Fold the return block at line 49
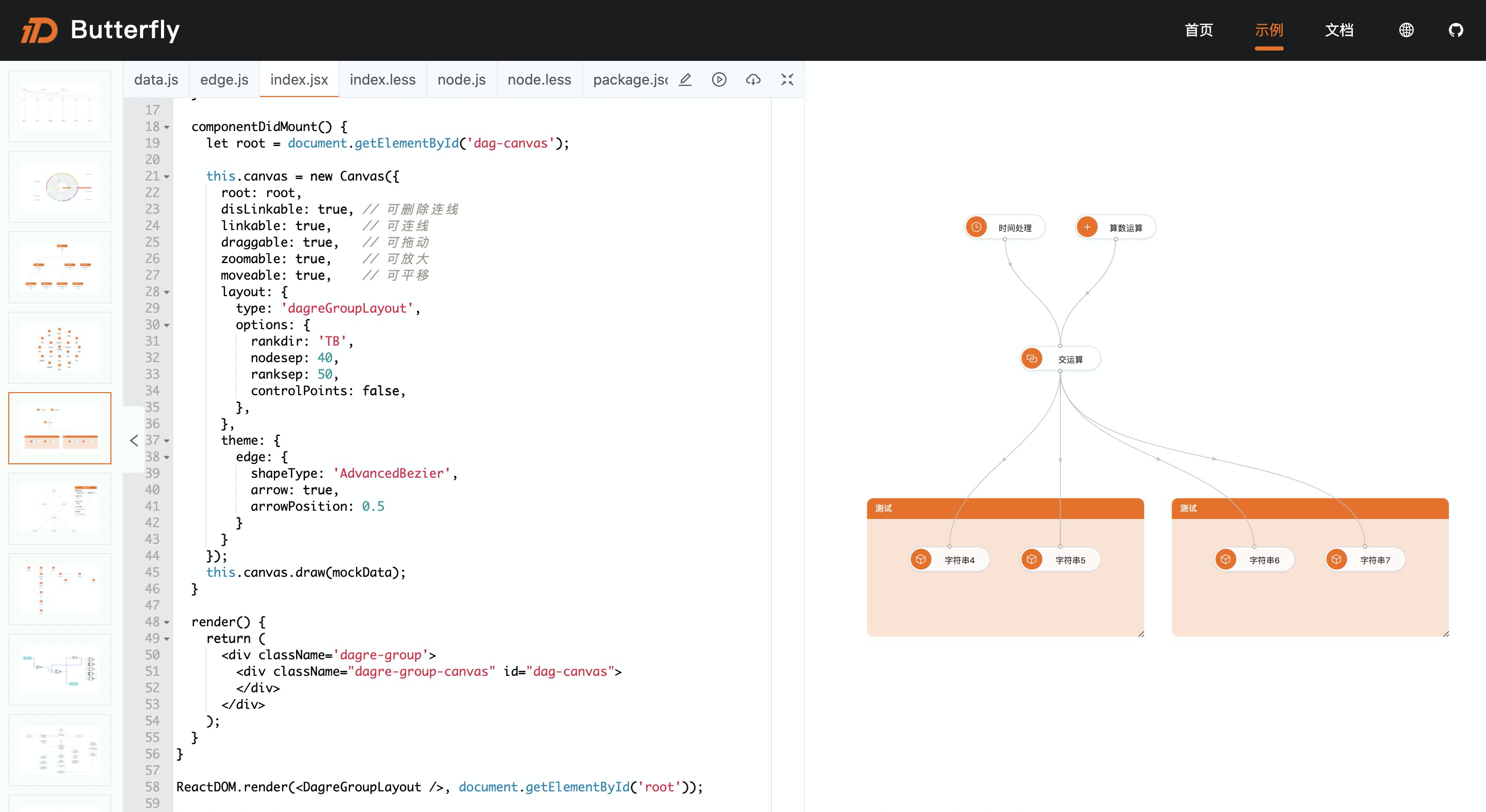Viewport: 1486px width, 812px height. point(167,639)
